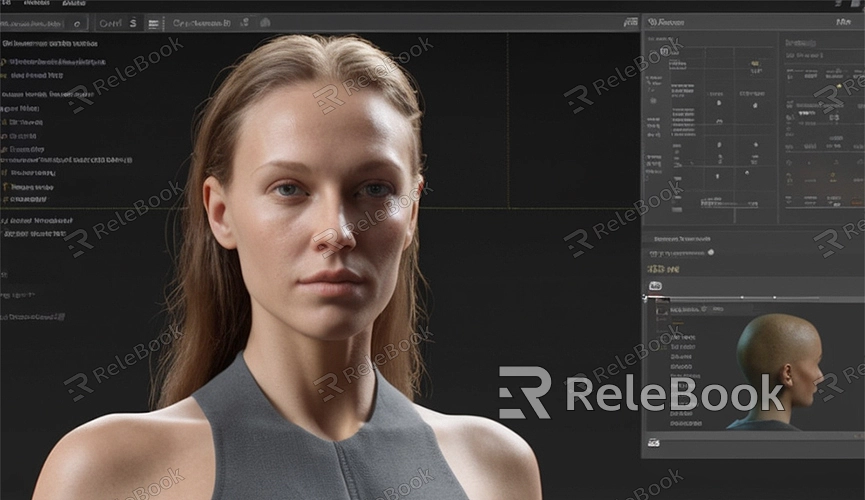Open the three-line list icon in toolbar
Image resolution: width=865 pixels, height=500 pixels.
(153, 24)
